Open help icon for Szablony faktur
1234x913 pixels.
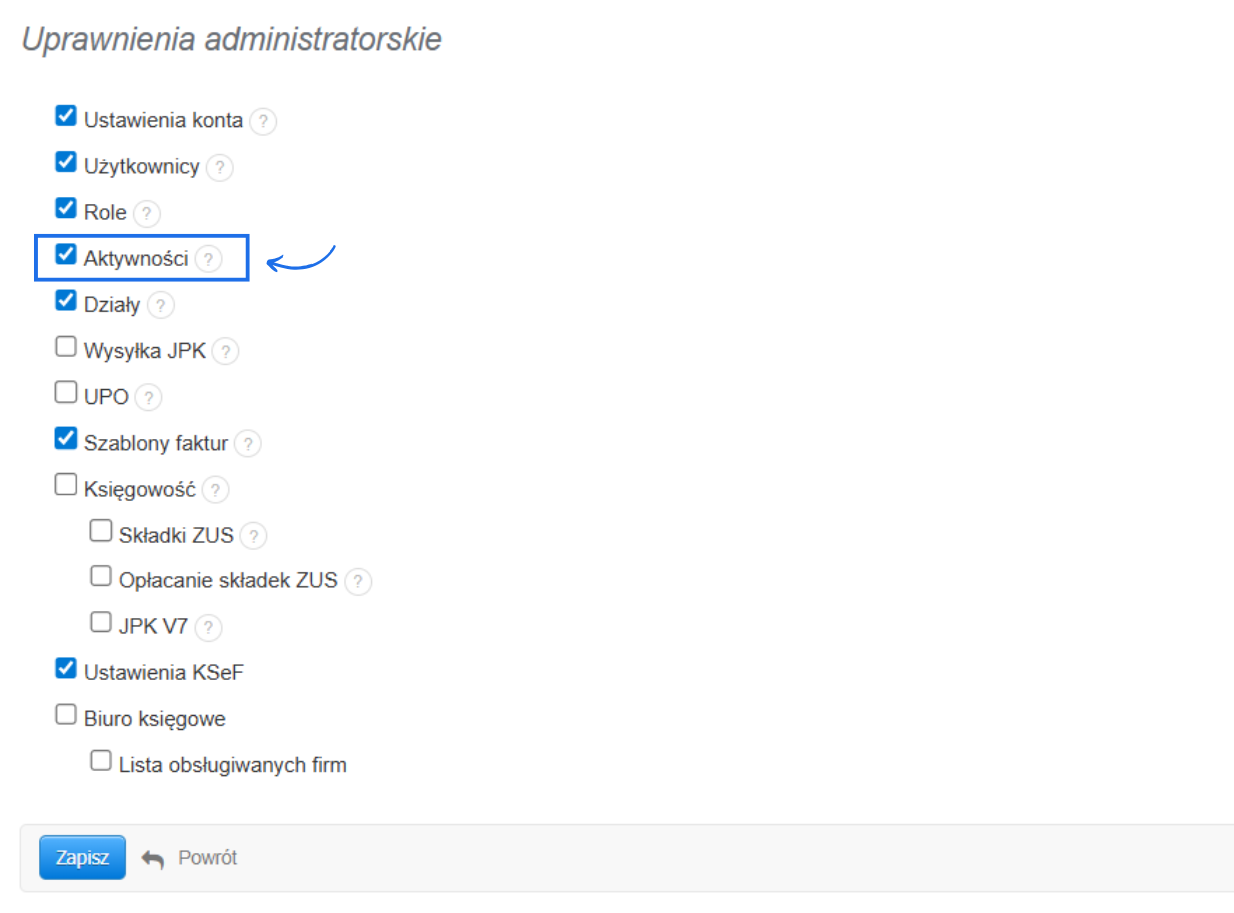(x=248, y=444)
